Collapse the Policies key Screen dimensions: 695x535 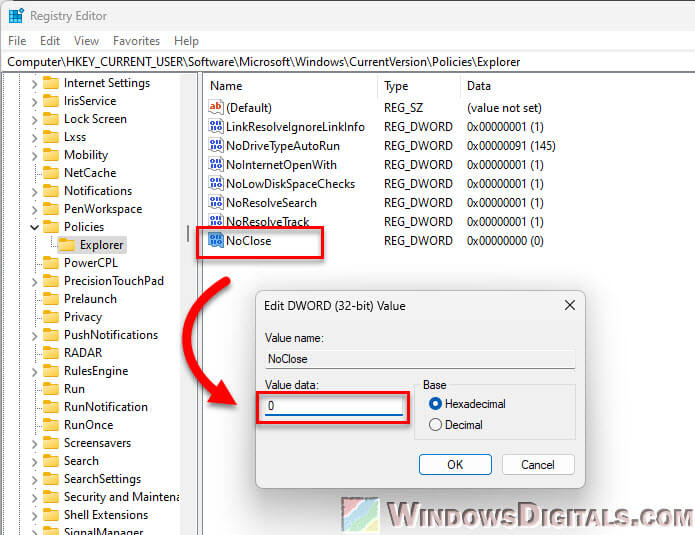click(35, 227)
